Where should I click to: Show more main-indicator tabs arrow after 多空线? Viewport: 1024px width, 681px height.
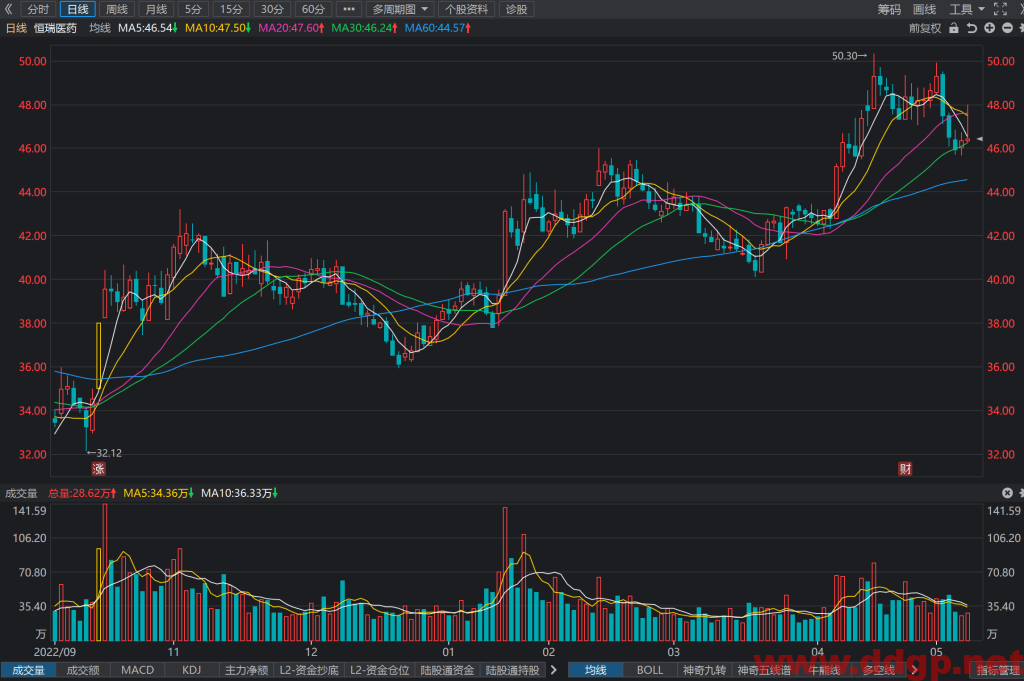coord(914,670)
